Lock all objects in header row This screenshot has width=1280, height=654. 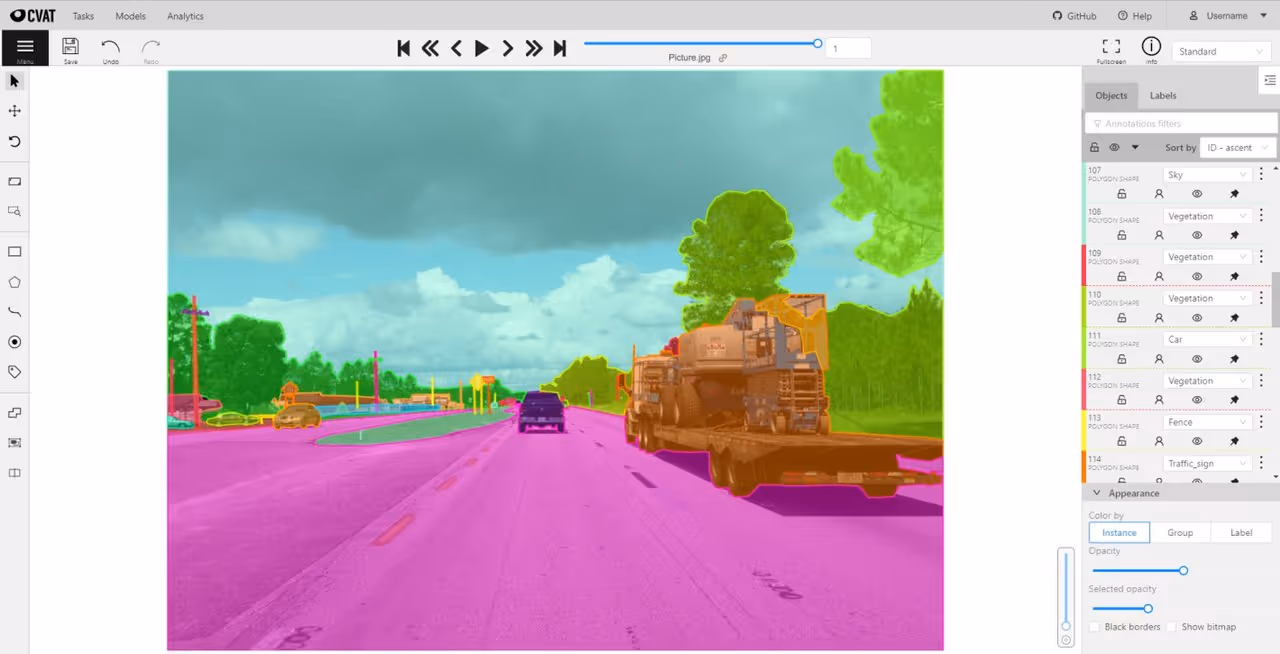(1095, 147)
